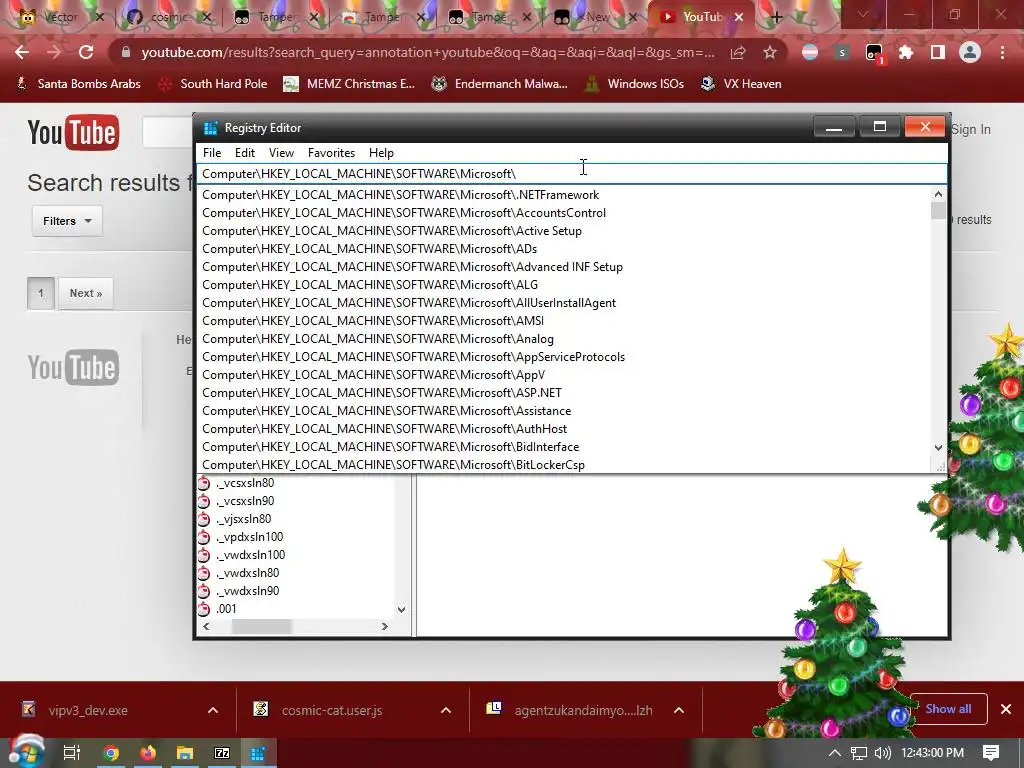Open the YouTube Filters dropdown
Viewport: 1024px width, 768px height.
67,221
